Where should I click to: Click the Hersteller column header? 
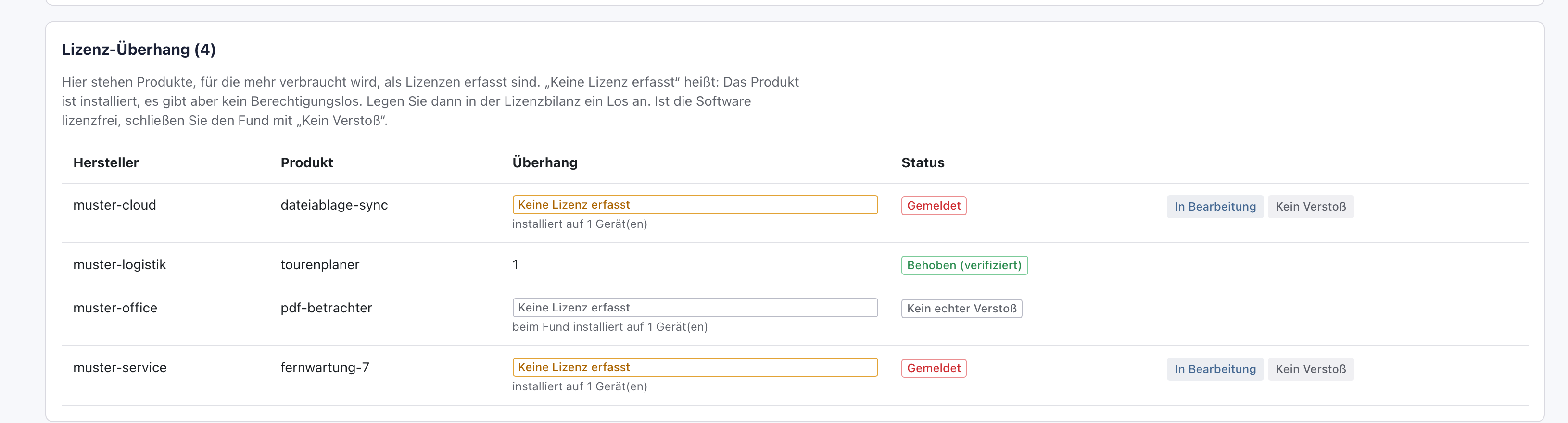106,162
